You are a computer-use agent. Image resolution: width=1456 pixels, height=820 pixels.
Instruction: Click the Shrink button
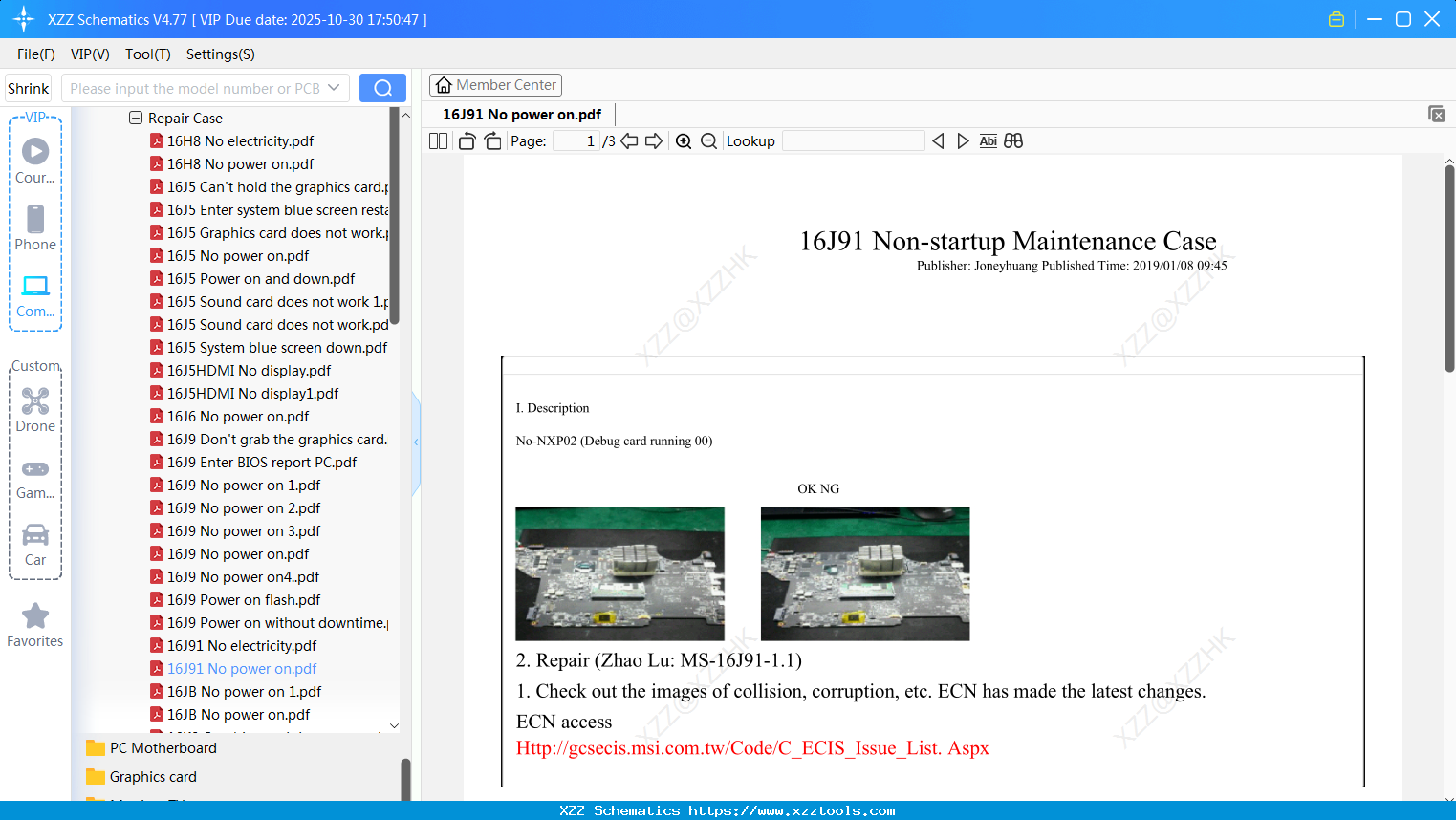tap(29, 88)
